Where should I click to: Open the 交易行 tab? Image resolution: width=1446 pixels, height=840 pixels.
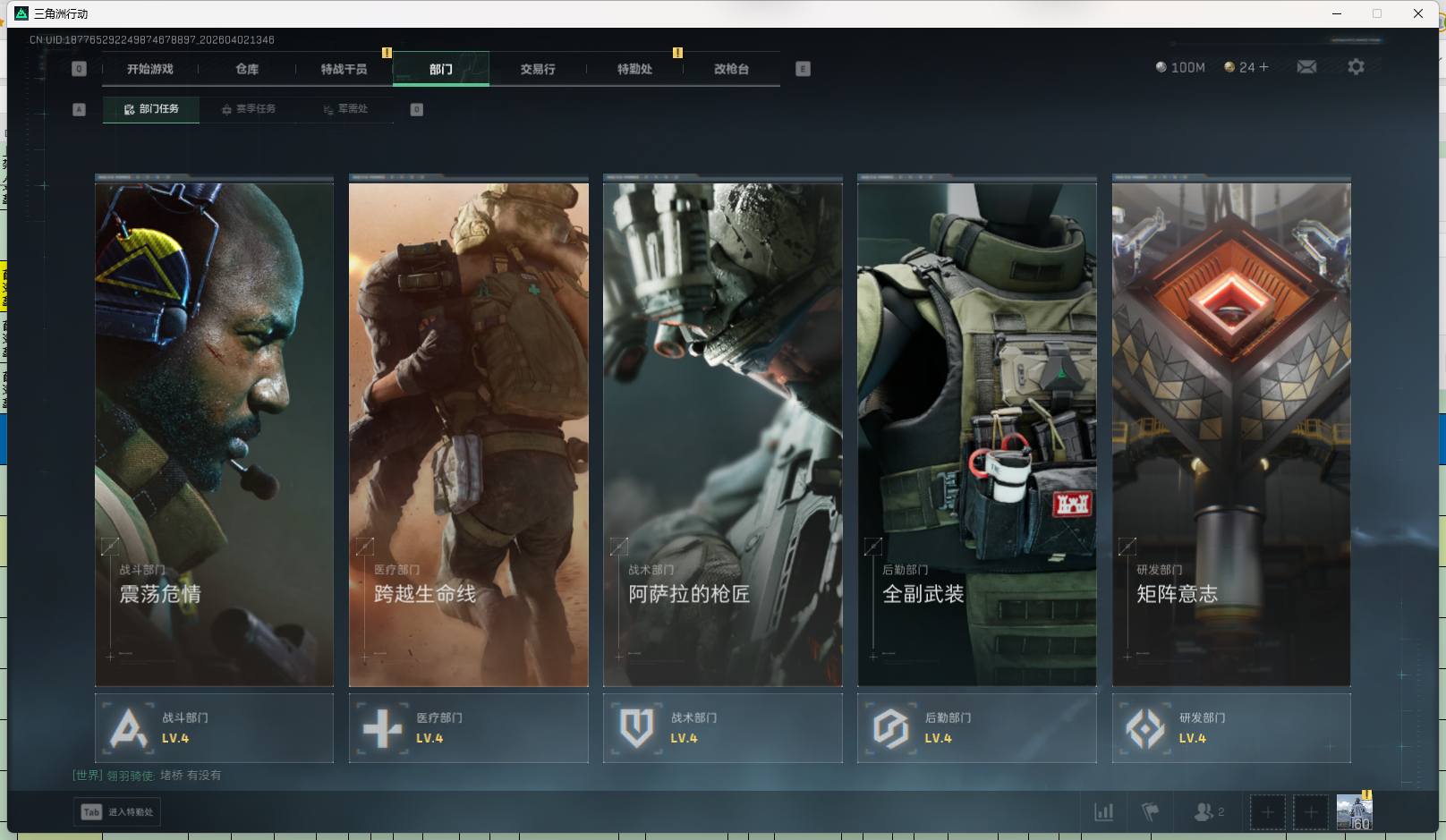coord(538,69)
